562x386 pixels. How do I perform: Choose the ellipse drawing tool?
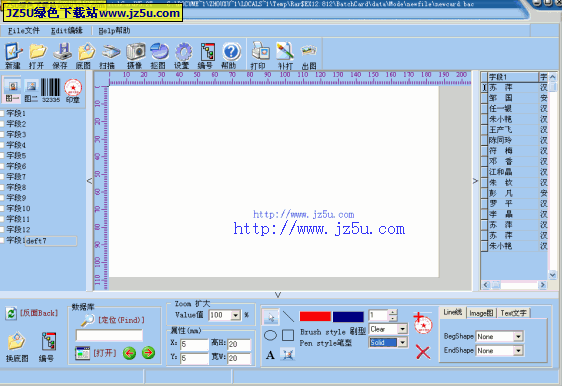click(x=270, y=335)
